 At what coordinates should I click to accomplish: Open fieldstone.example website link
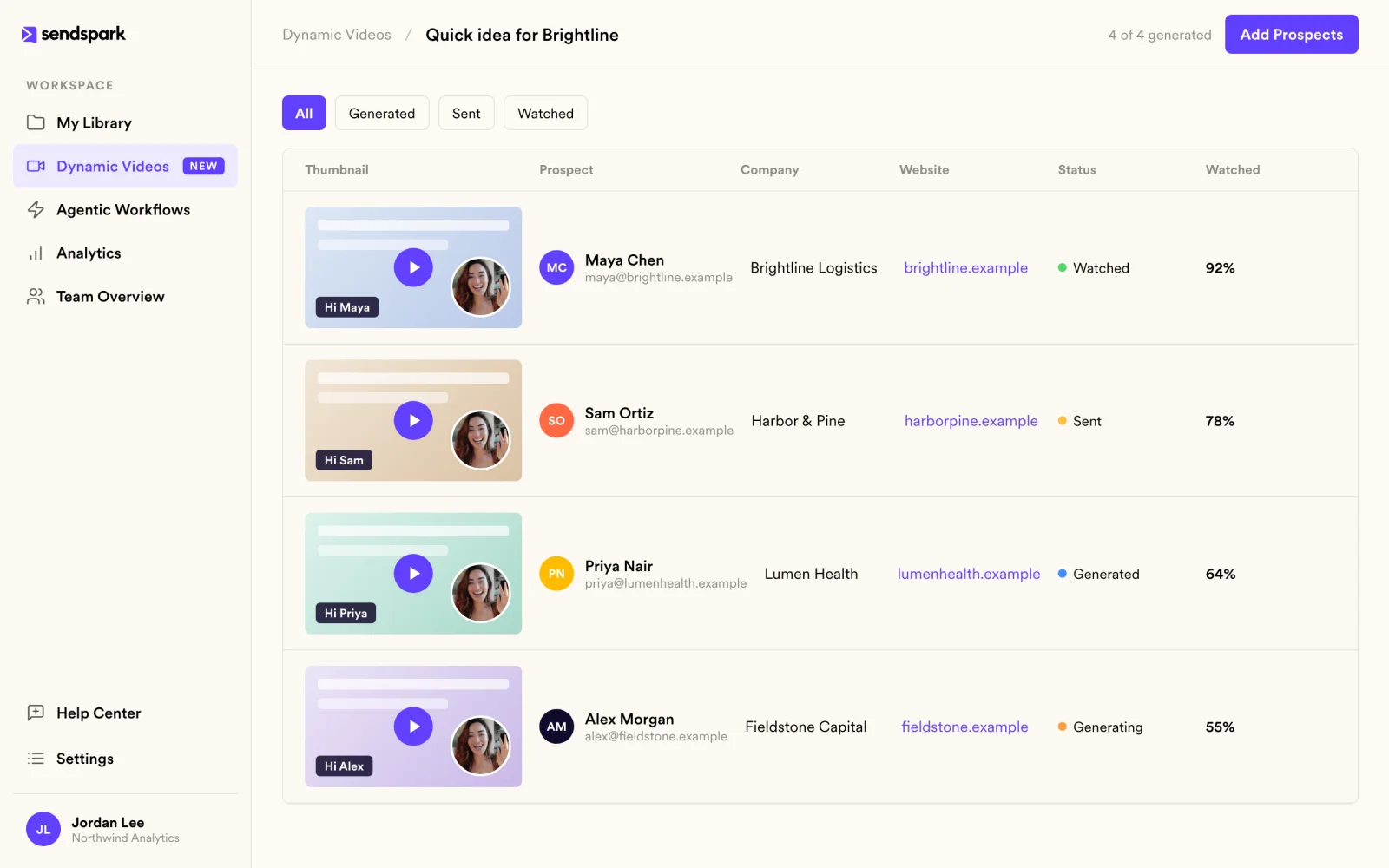click(x=964, y=727)
